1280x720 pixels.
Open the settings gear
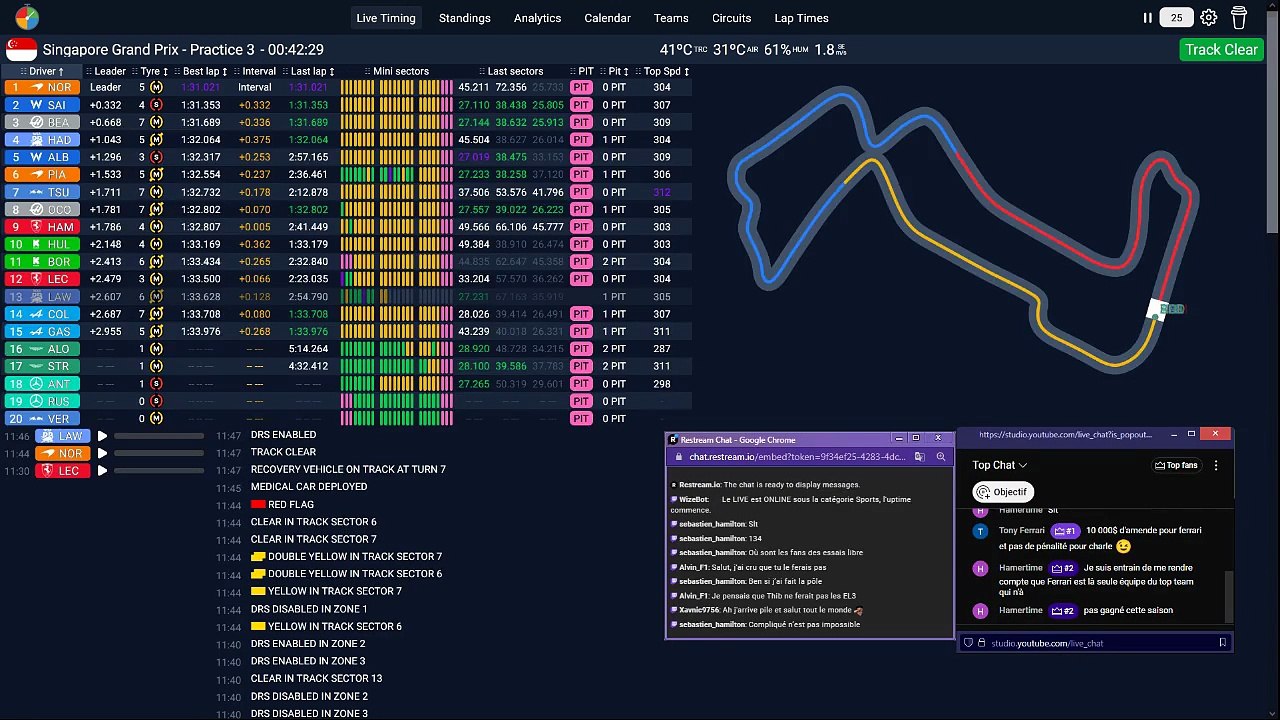pyautogui.click(x=1208, y=18)
